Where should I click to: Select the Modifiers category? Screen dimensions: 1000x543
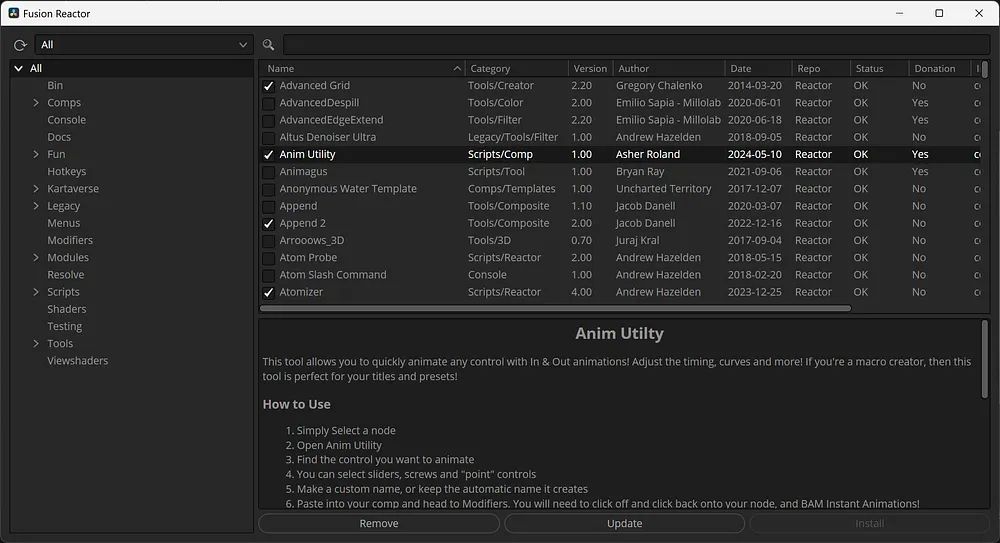[x=70, y=241]
